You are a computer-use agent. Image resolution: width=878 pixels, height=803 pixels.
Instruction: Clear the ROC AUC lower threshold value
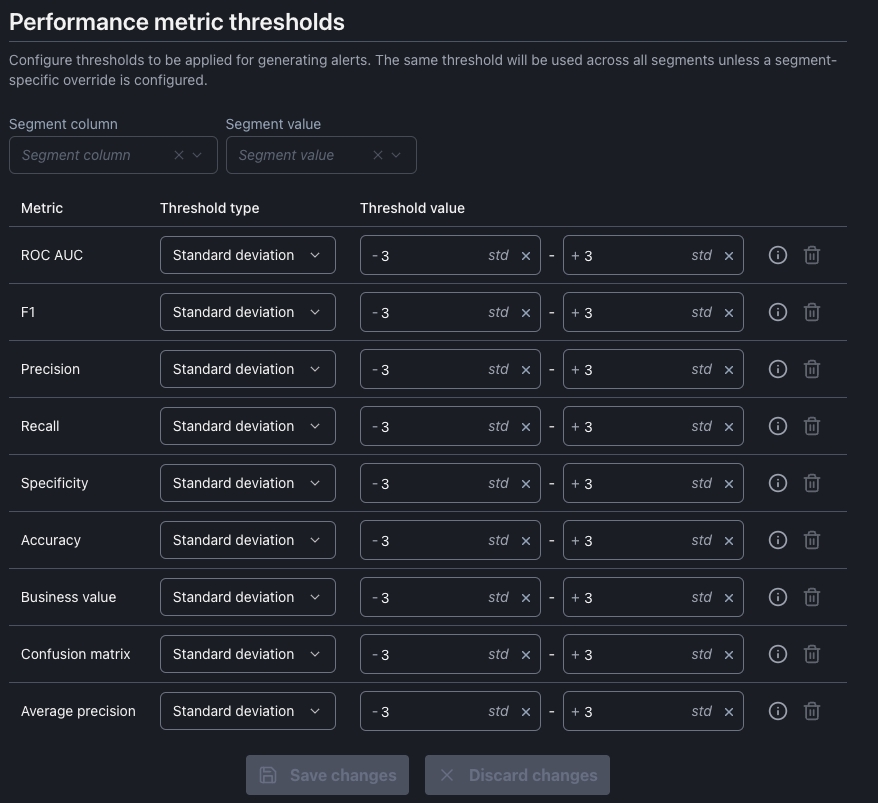[526, 256]
